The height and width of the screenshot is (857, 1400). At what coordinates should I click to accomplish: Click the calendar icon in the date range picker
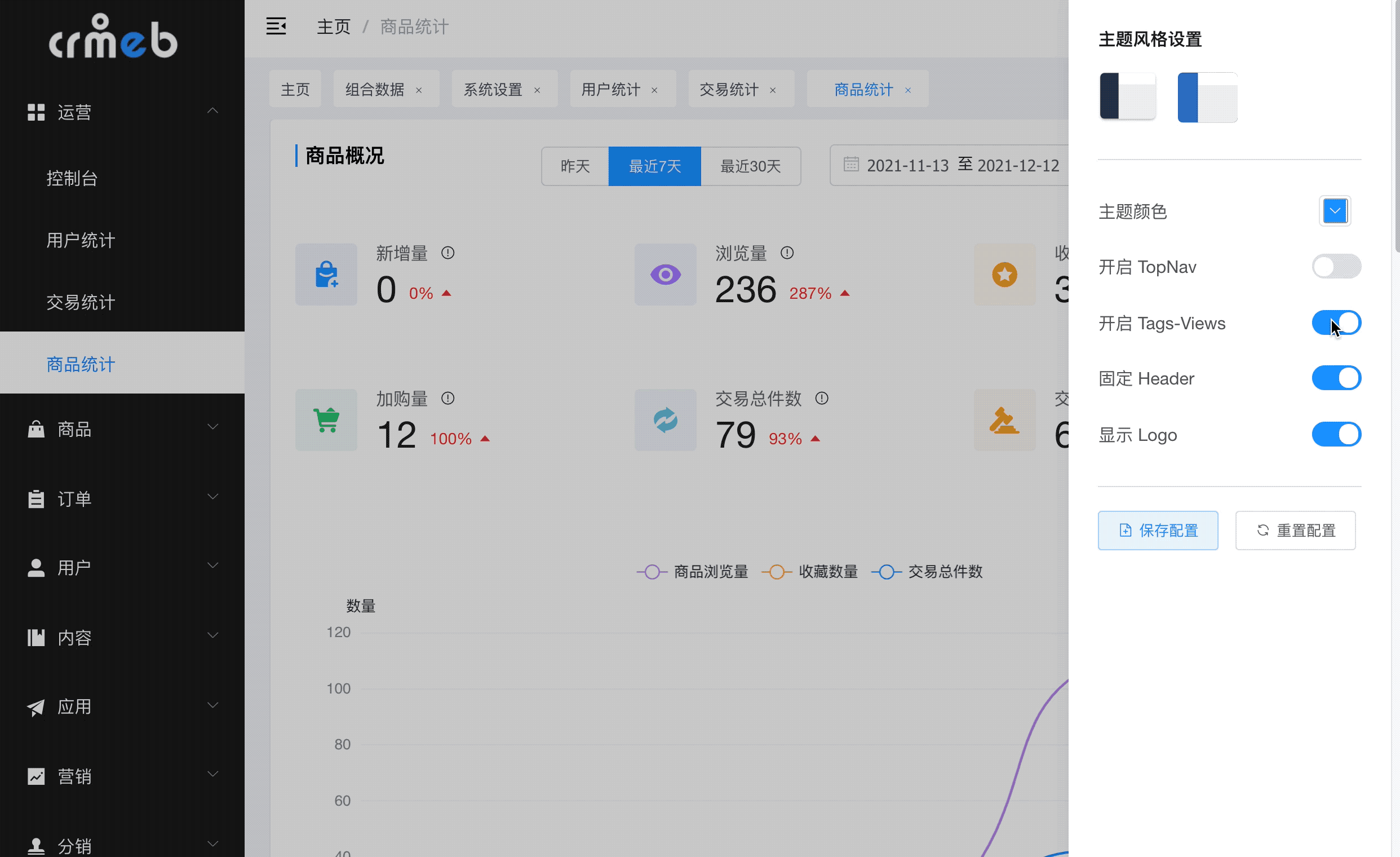850,165
